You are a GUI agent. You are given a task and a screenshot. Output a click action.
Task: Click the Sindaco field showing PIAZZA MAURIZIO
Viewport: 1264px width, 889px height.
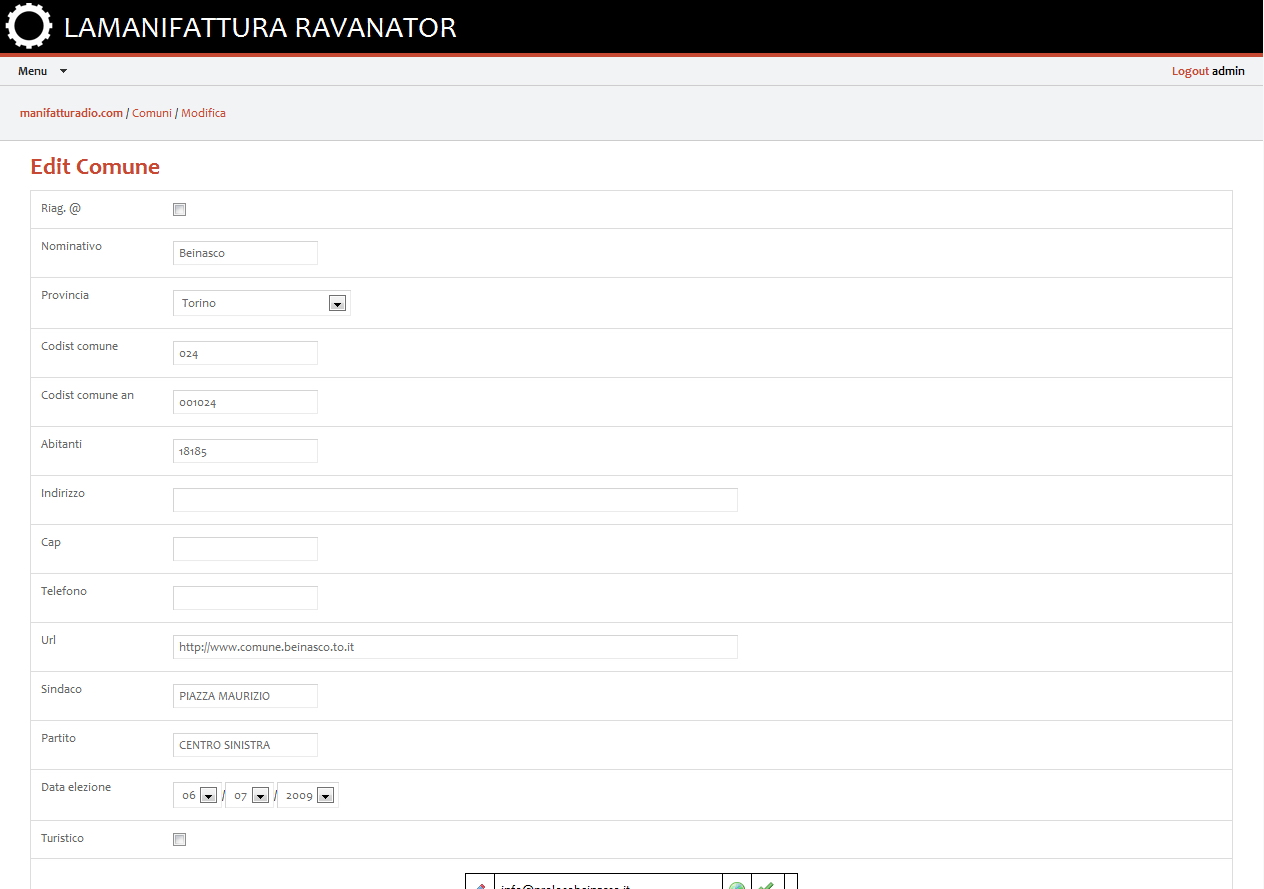[x=245, y=695]
